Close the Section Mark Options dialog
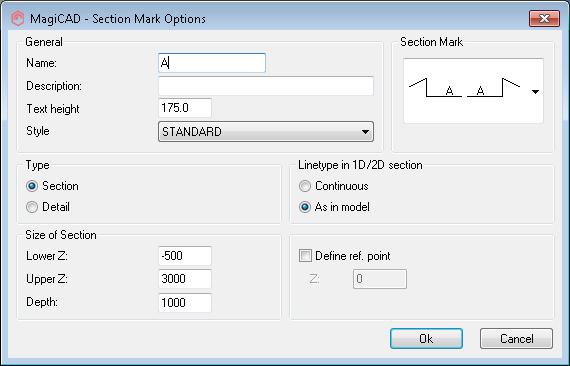The image size is (570, 366). (x=544, y=19)
